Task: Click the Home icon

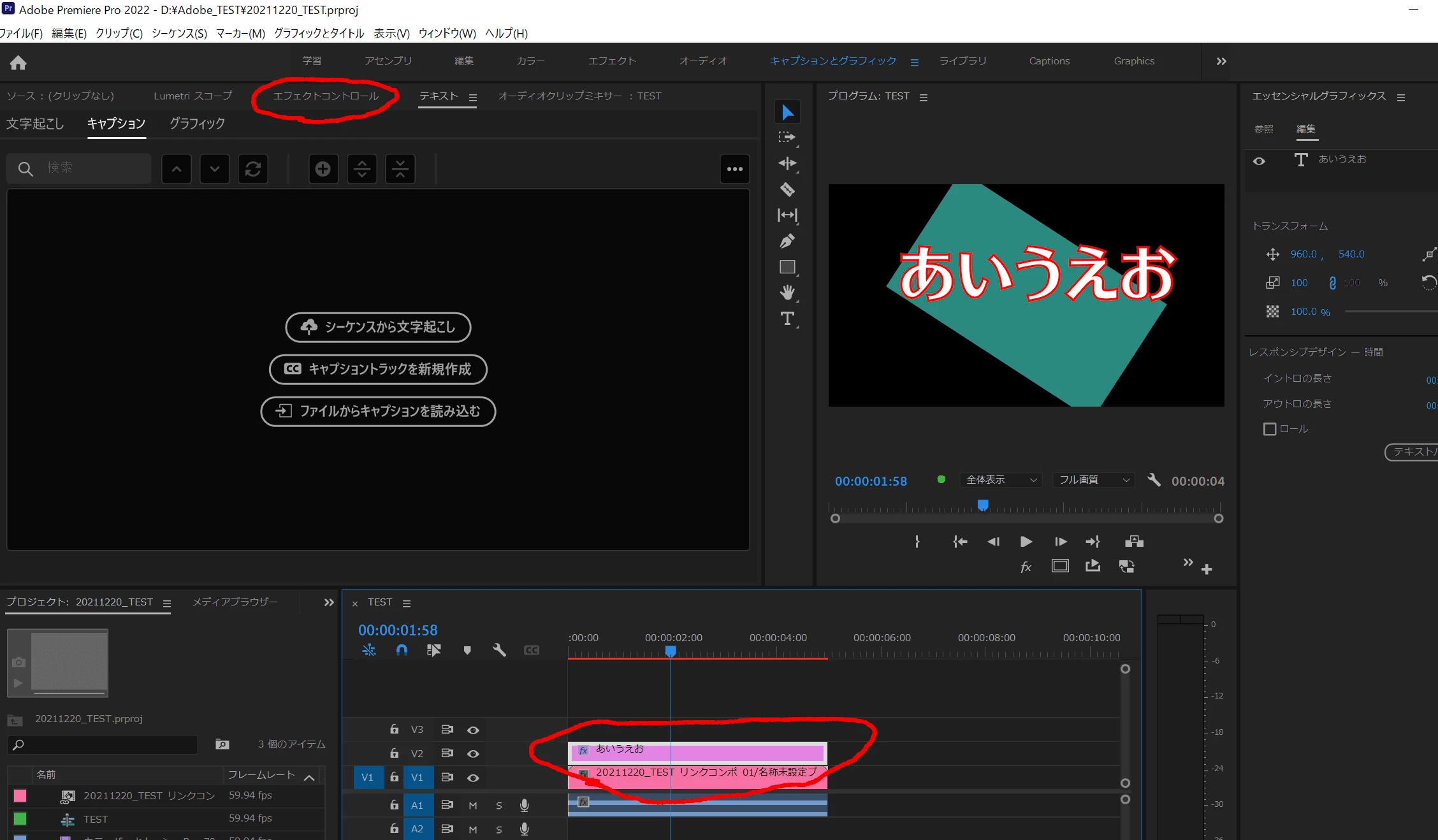Action: (18, 62)
